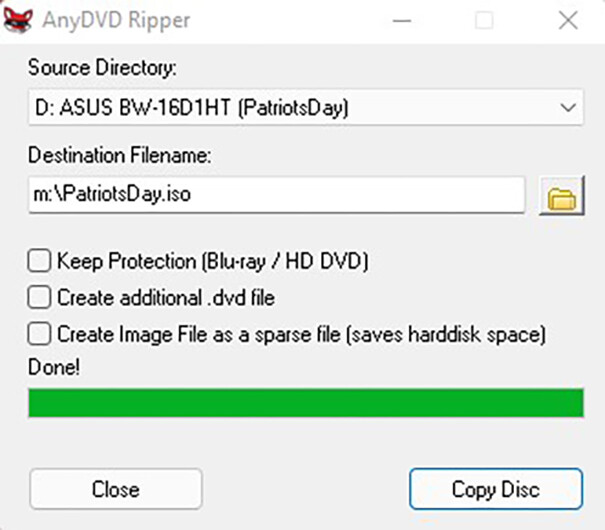Toggle the sparse image file checkbox
605x530 pixels.
39,334
